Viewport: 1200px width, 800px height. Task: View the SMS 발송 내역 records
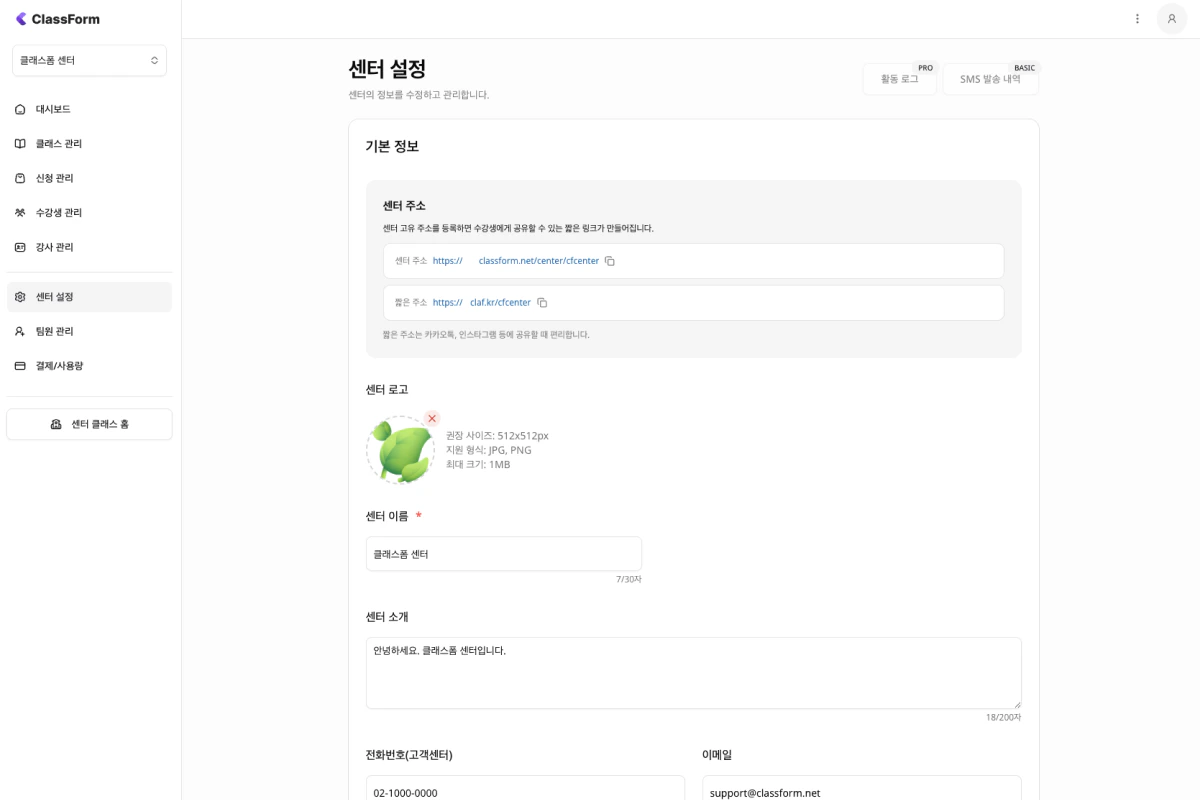pos(990,79)
